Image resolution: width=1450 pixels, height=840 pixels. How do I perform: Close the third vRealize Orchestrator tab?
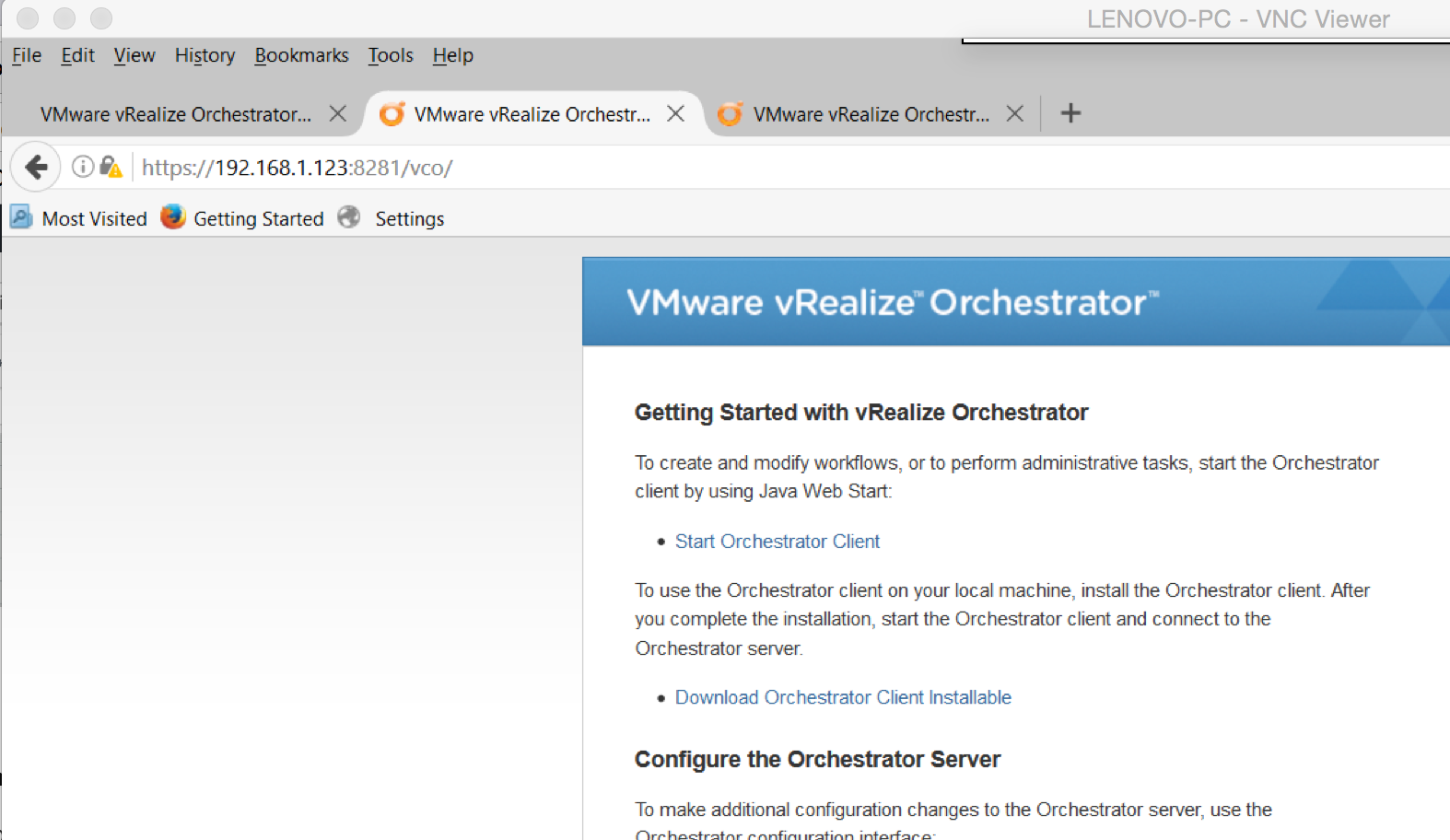[x=1015, y=113]
